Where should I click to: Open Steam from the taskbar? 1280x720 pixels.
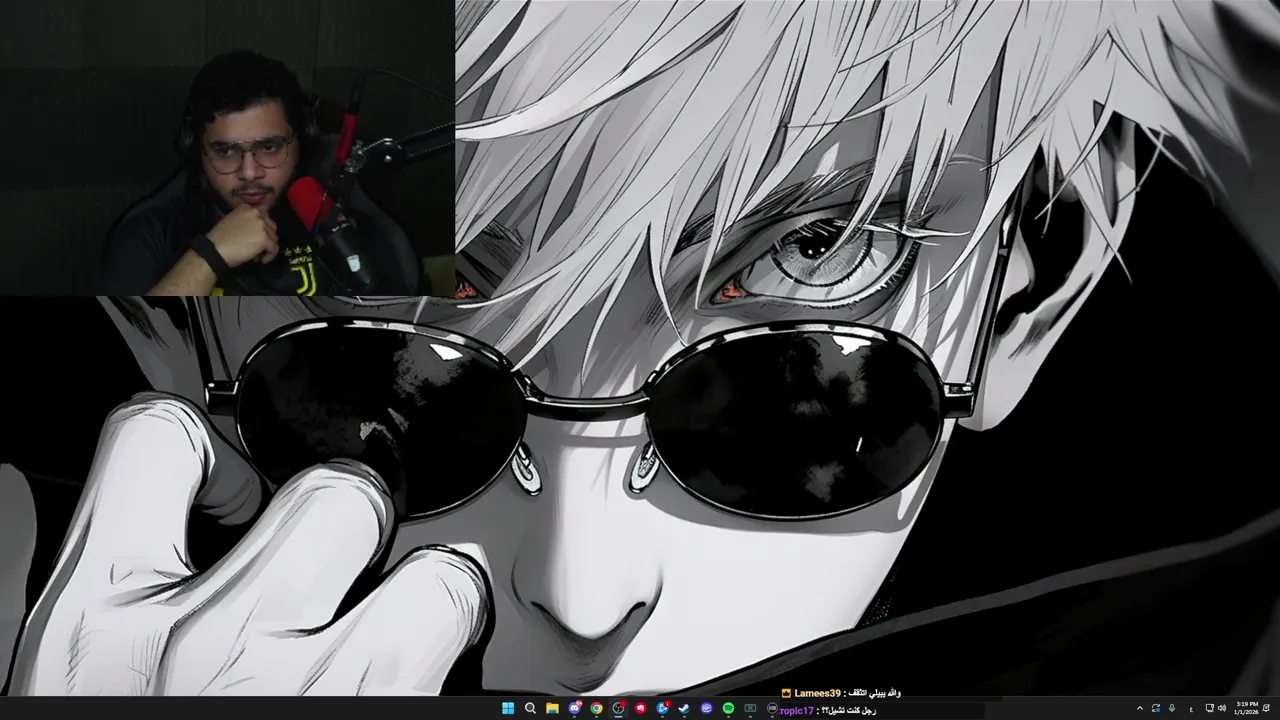[684, 708]
